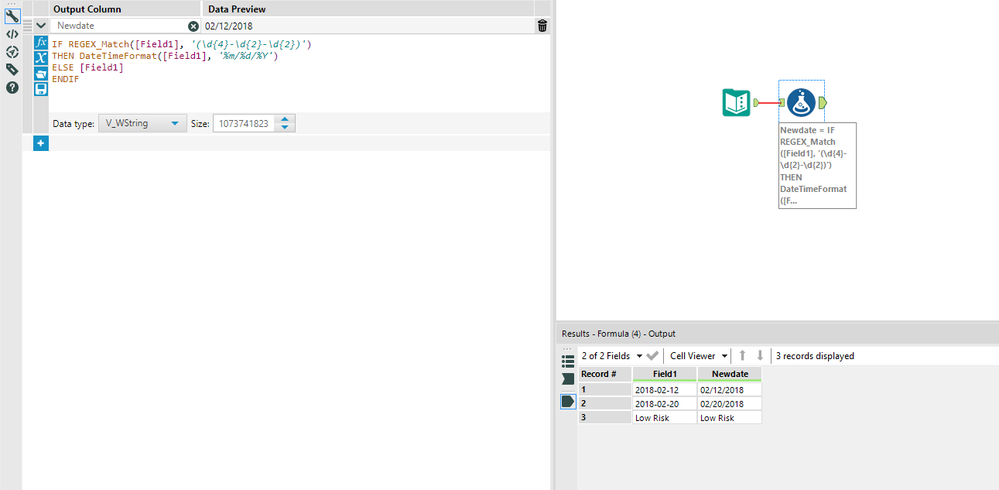Select cell 02/12/2018 in results Newdate column
Screen dimensions: 999x490
coord(729,389)
